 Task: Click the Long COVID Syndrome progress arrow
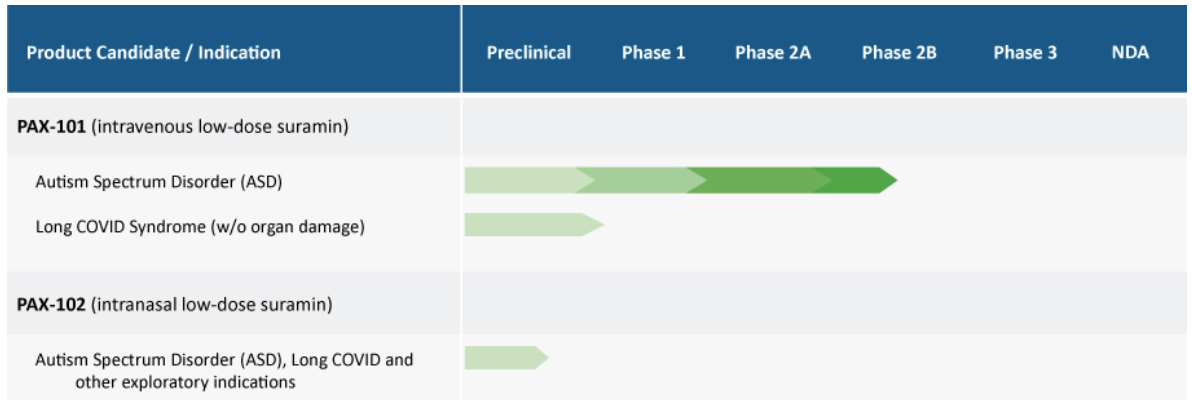[534, 224]
